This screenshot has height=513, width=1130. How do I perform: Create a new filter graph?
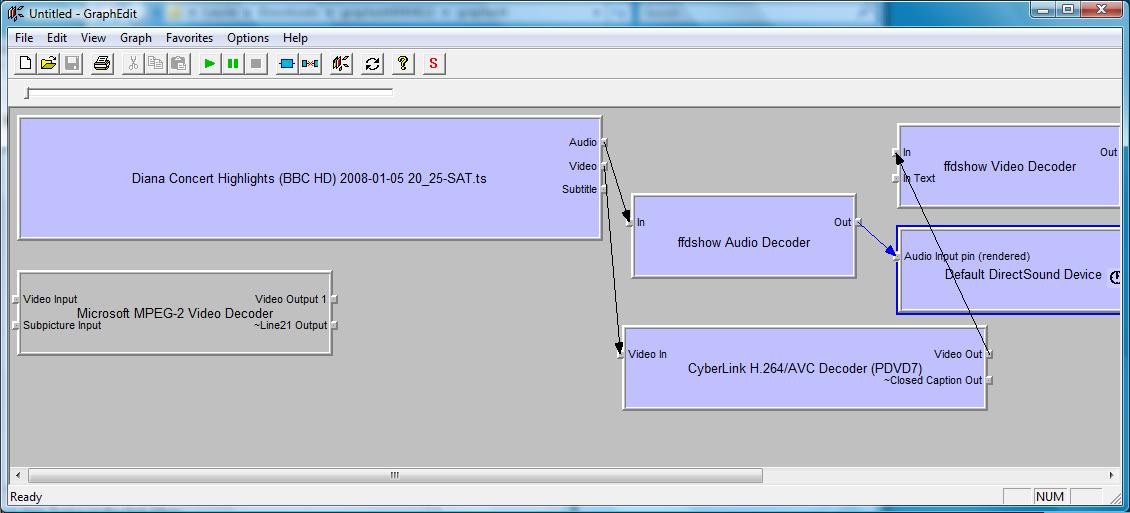click(x=25, y=63)
